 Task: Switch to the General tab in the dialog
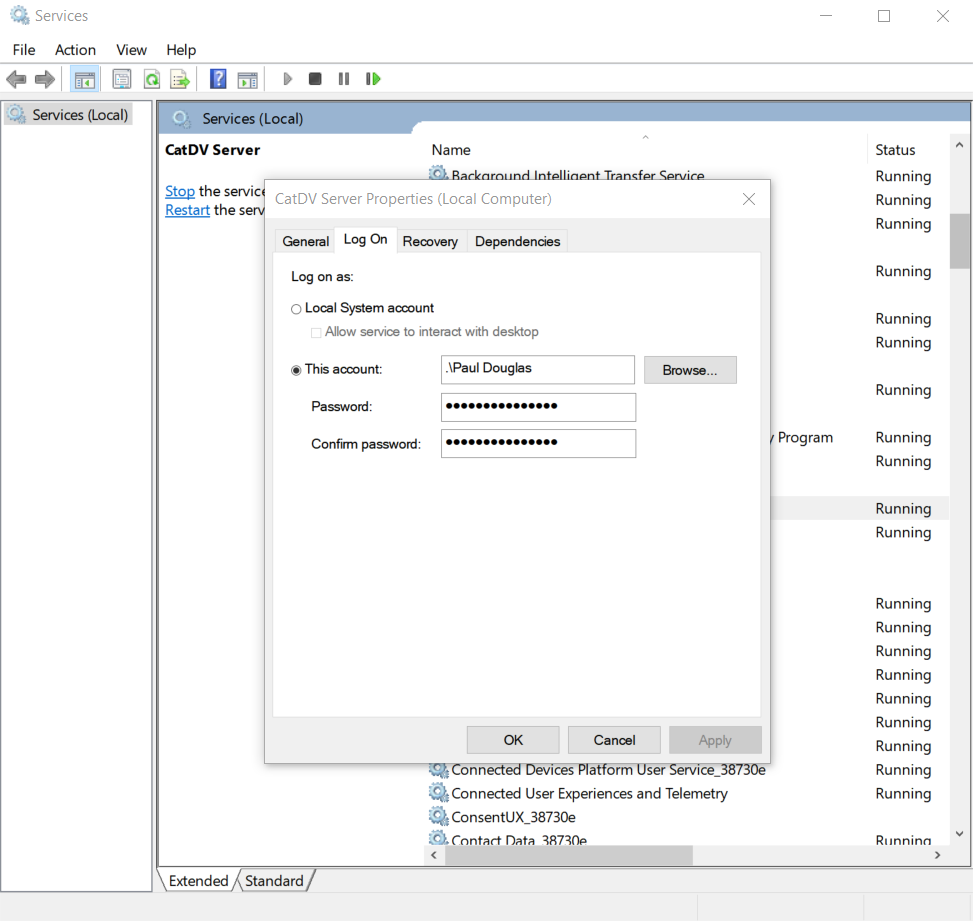tap(305, 241)
